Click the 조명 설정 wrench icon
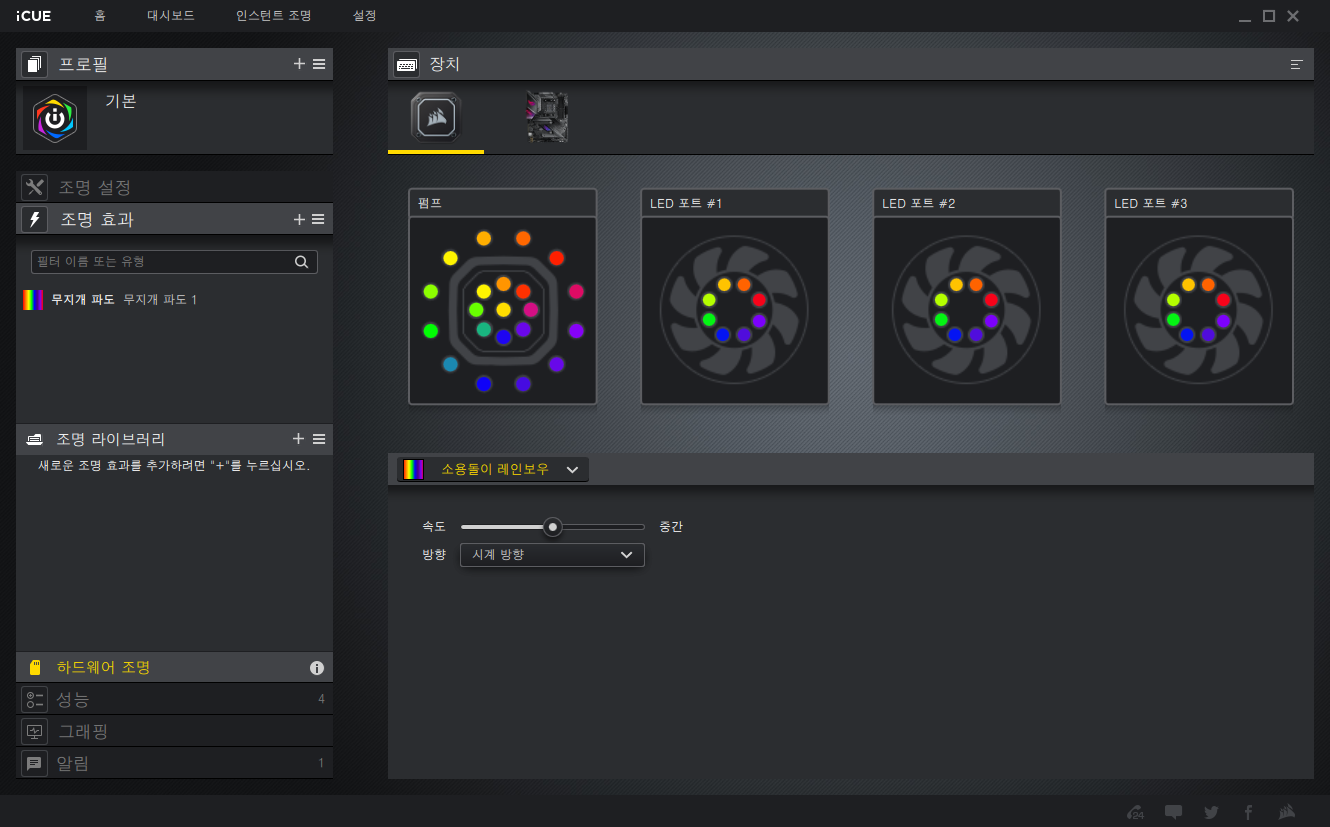1330x827 pixels. coord(34,187)
